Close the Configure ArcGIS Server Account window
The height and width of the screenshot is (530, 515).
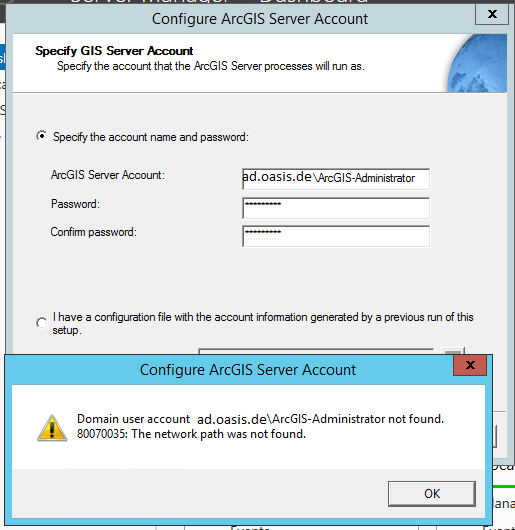[x=492, y=14]
